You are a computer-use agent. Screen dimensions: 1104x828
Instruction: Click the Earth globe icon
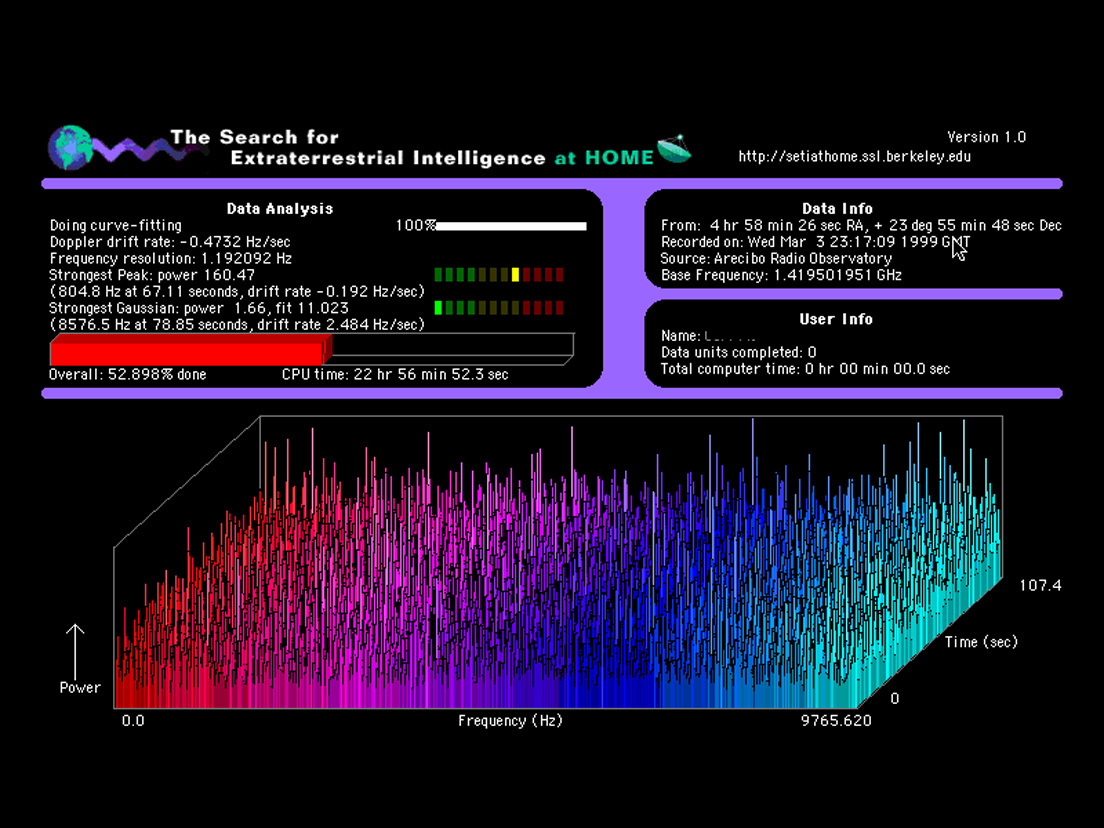[x=70, y=148]
